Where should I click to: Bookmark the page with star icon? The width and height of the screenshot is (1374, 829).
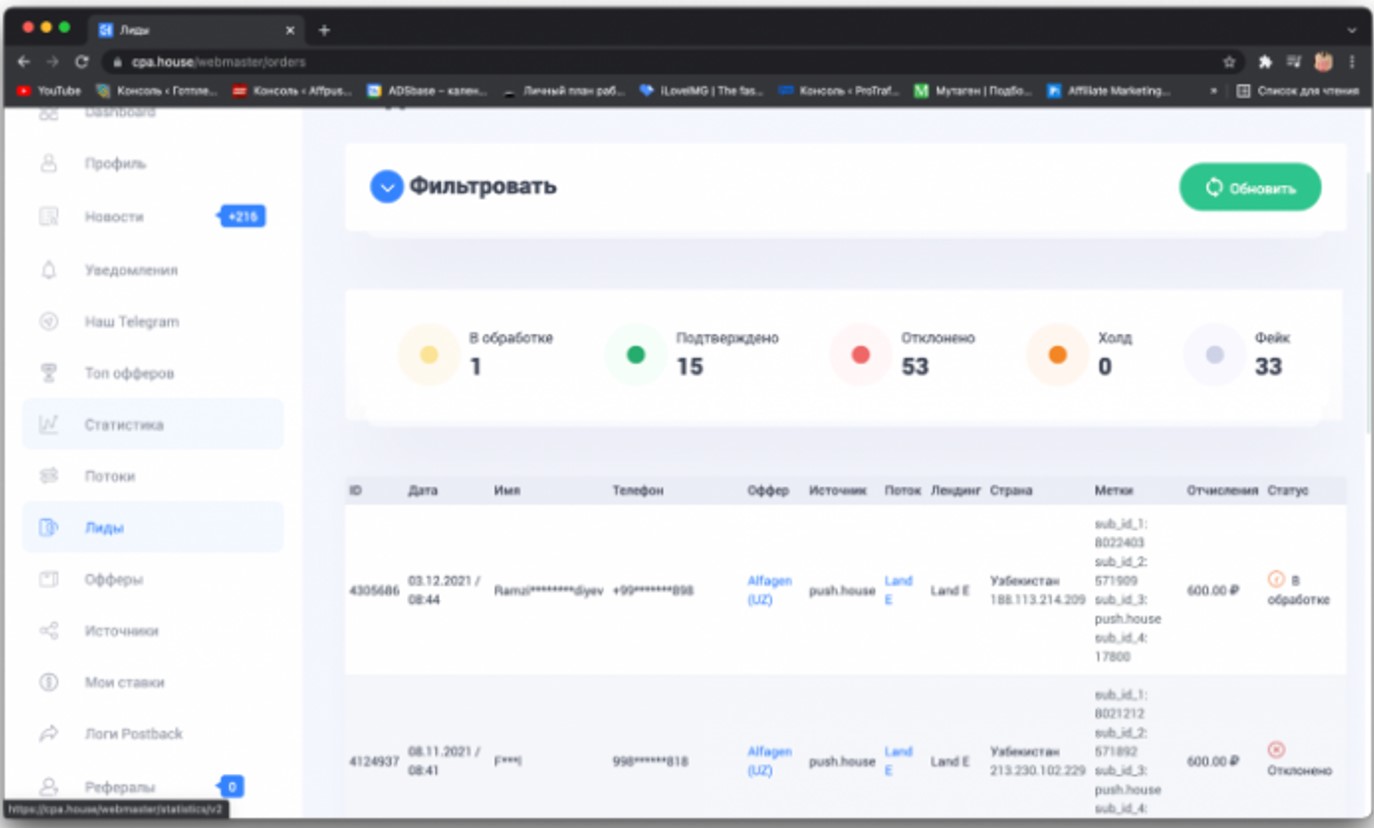1229,61
